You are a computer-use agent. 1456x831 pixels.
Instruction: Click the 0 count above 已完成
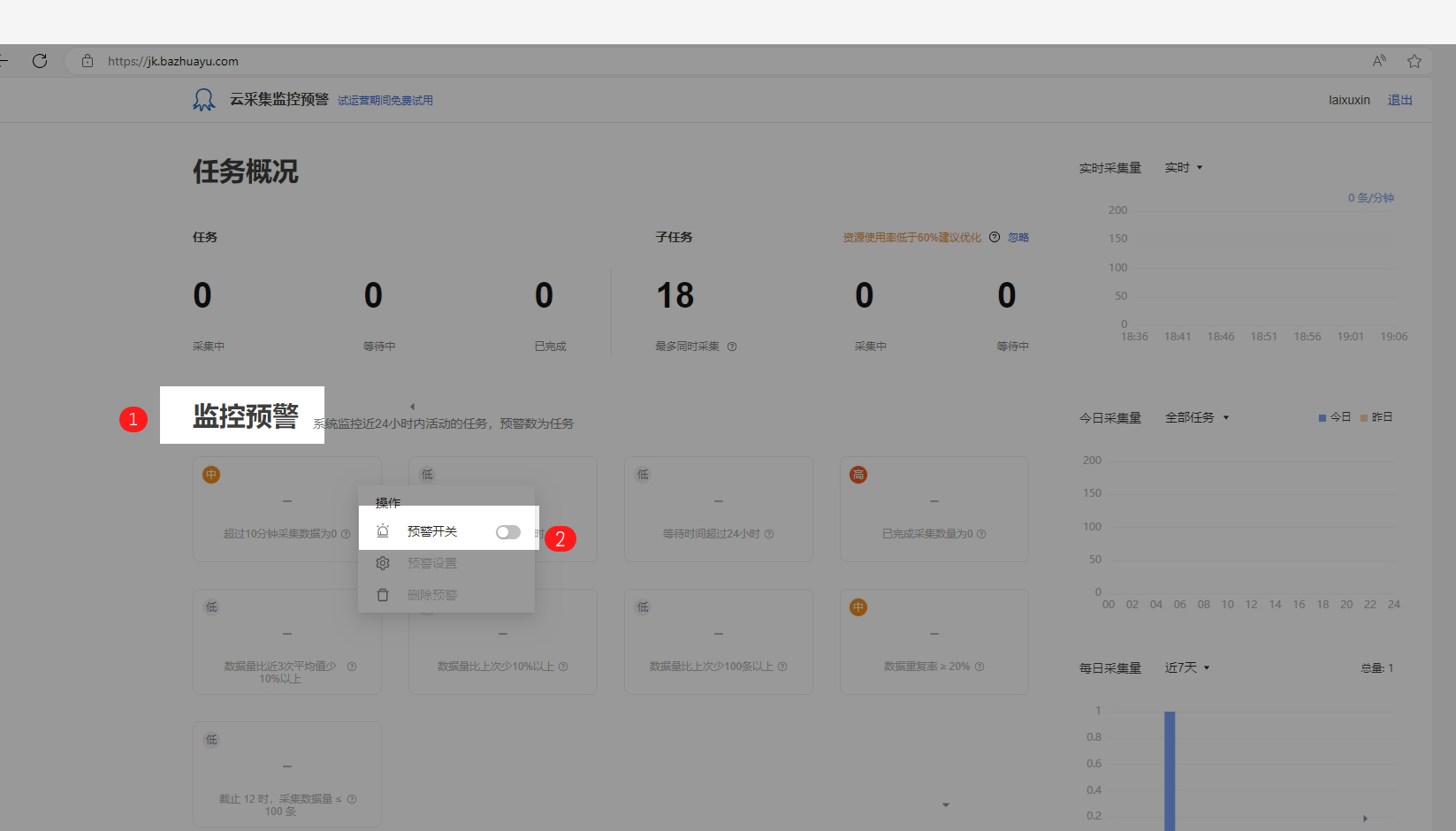pos(545,295)
